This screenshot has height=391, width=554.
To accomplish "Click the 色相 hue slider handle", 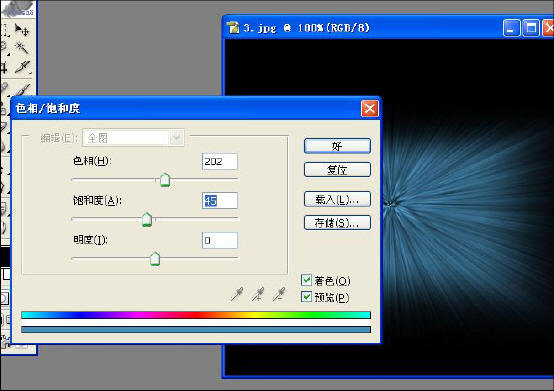I will click(x=165, y=180).
